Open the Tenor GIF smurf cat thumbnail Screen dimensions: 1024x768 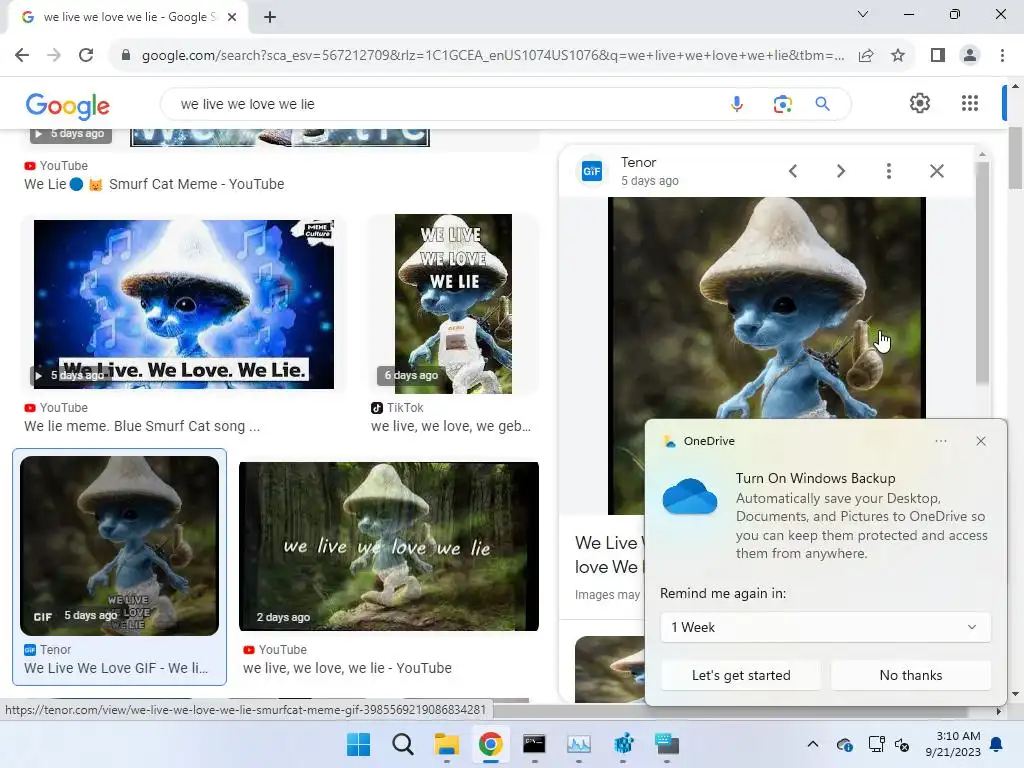tap(120, 546)
